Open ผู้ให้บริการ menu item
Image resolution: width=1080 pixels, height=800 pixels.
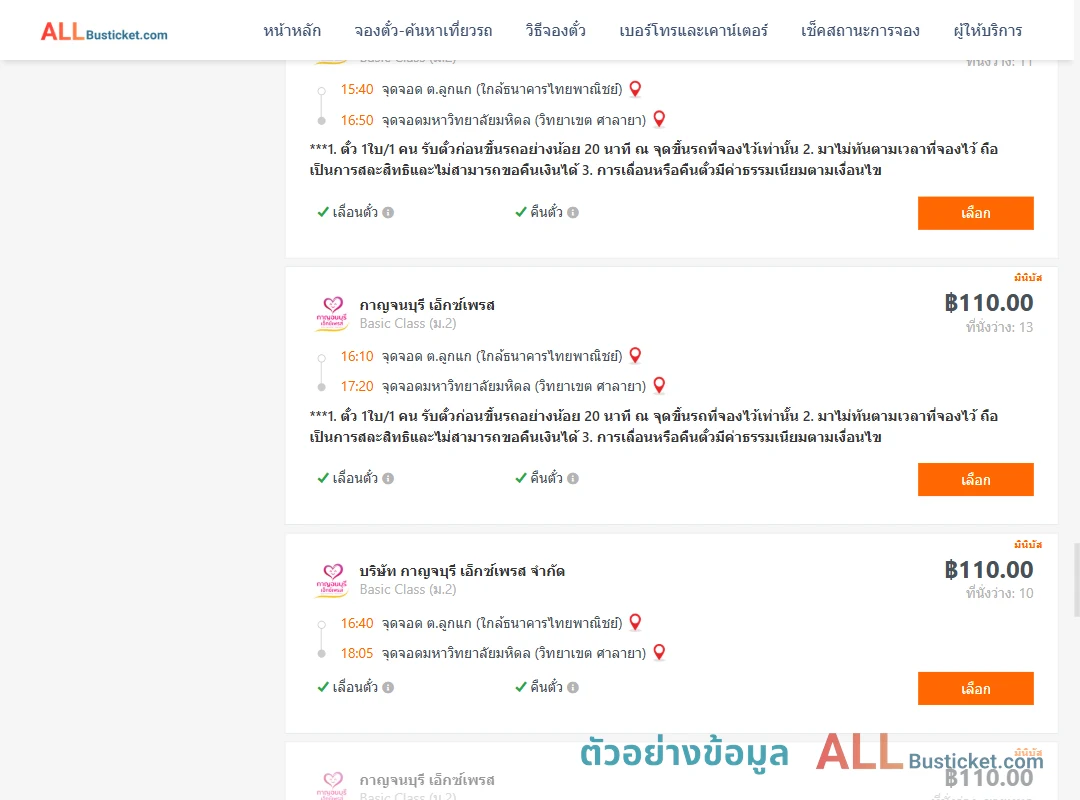(987, 30)
